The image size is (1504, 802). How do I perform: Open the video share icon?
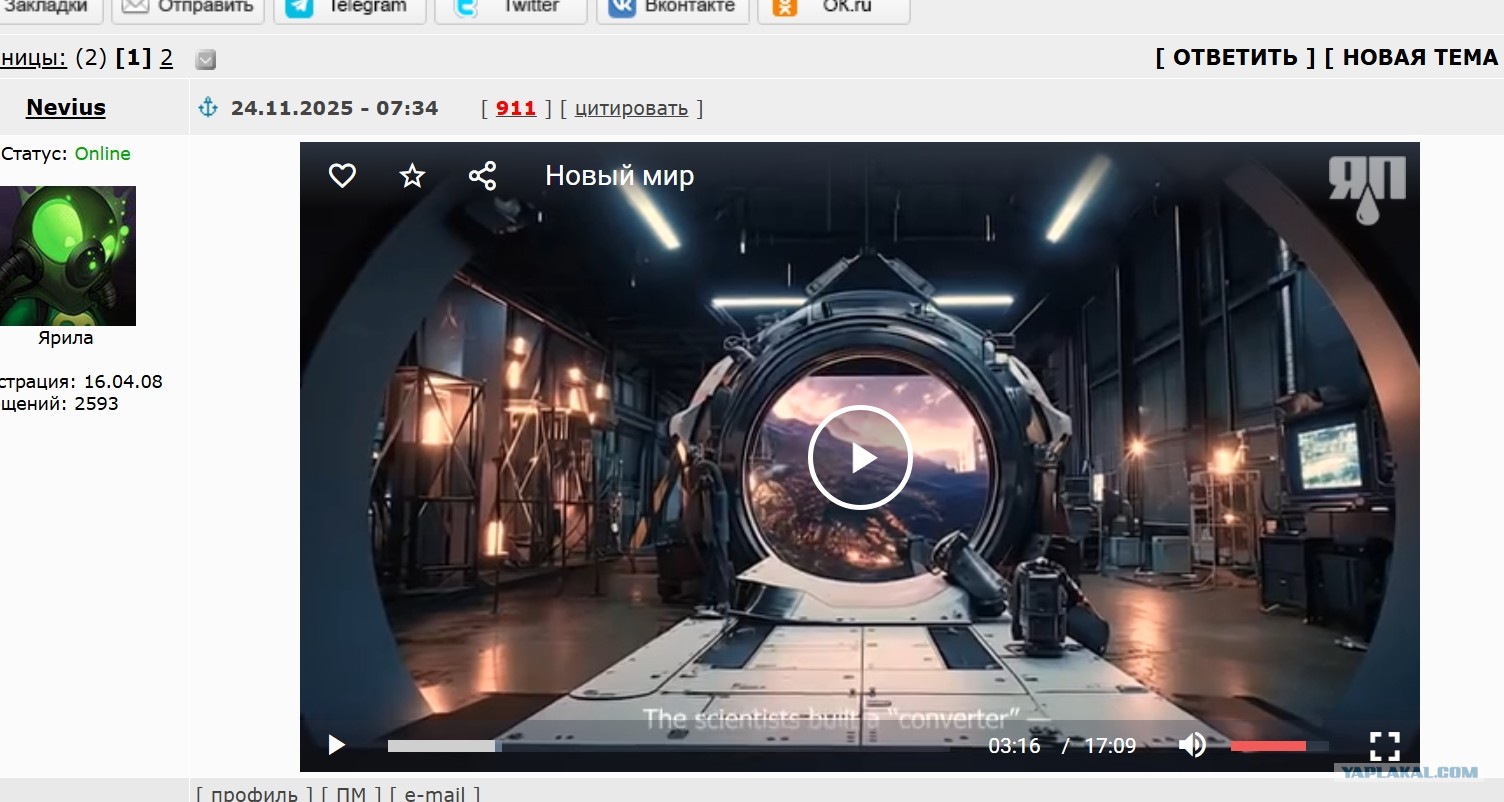pyautogui.click(x=482, y=177)
